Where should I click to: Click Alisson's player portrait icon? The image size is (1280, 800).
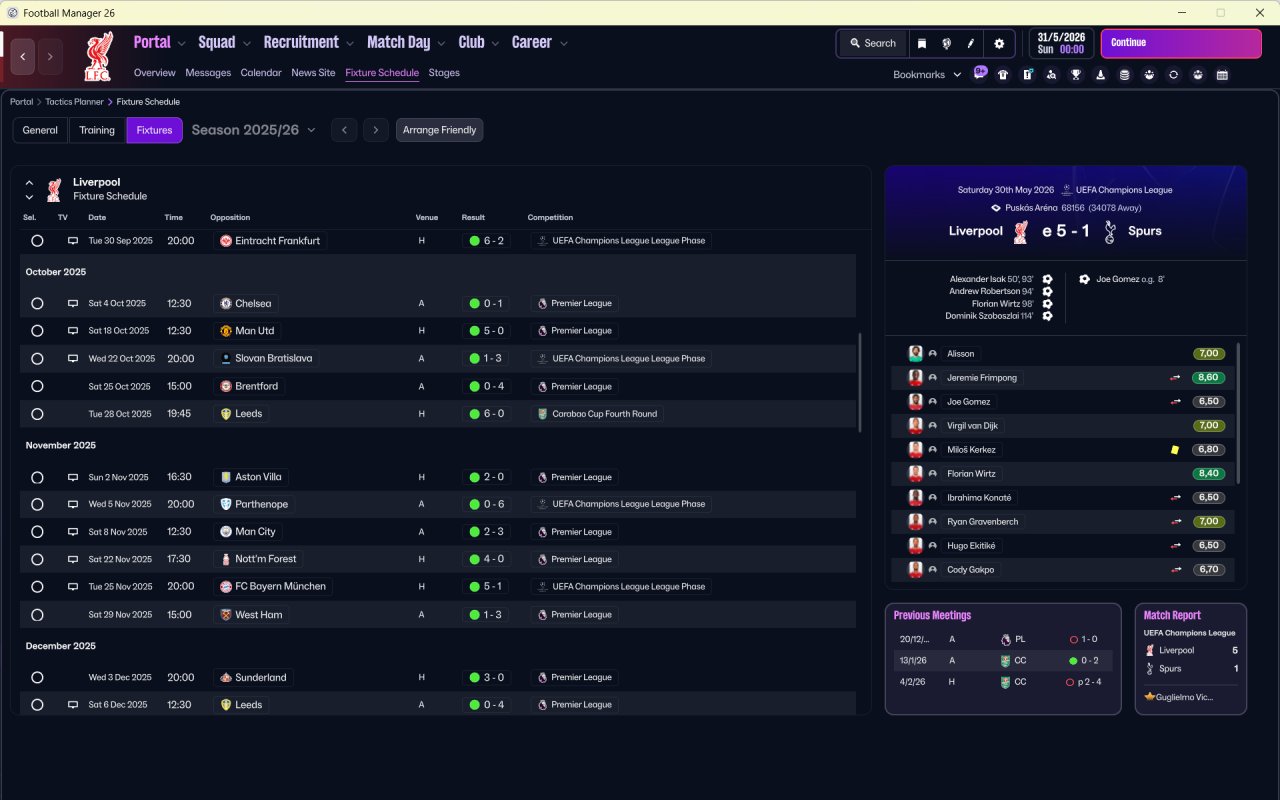point(915,354)
